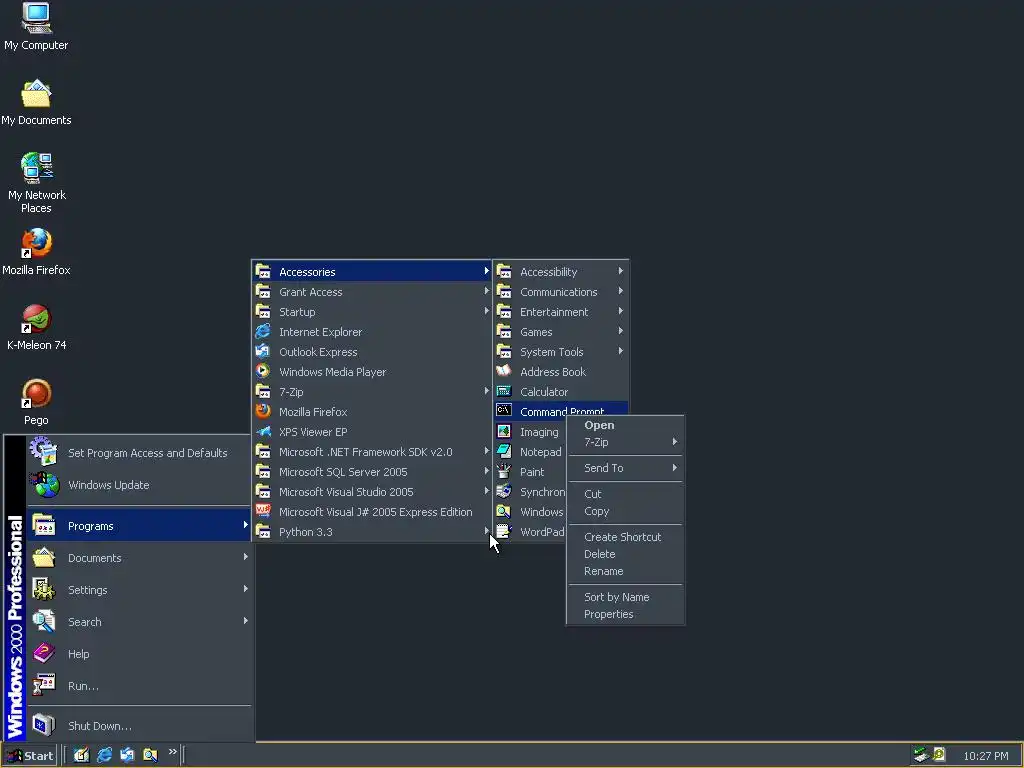Open Python 3.3 programs folder
This screenshot has width=1024, height=768.
[371, 532]
